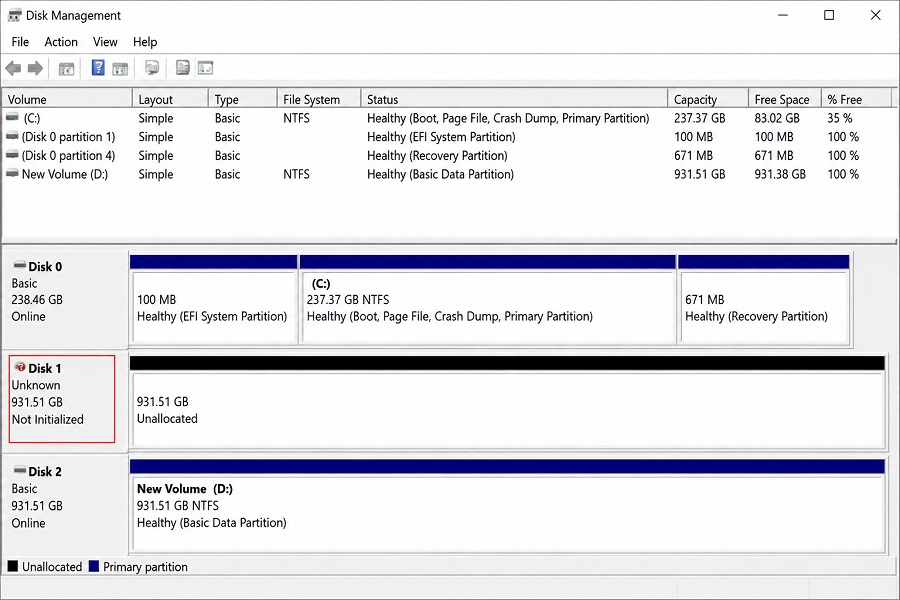Click the drive icon beside (C:) volume

(x=12, y=117)
